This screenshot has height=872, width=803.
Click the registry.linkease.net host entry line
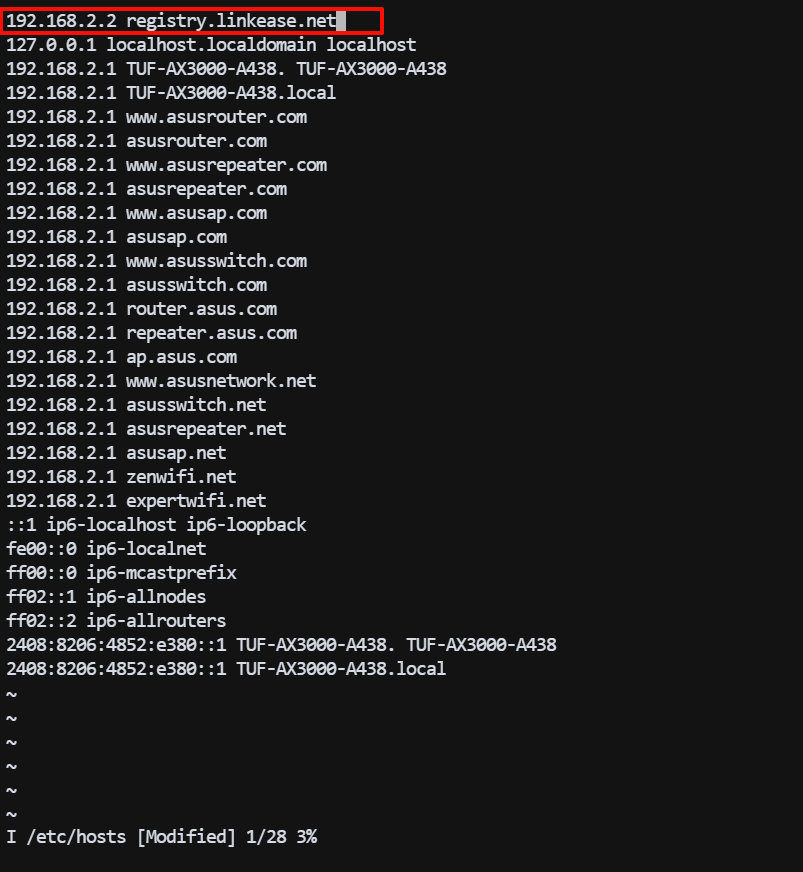pyautogui.click(x=170, y=21)
